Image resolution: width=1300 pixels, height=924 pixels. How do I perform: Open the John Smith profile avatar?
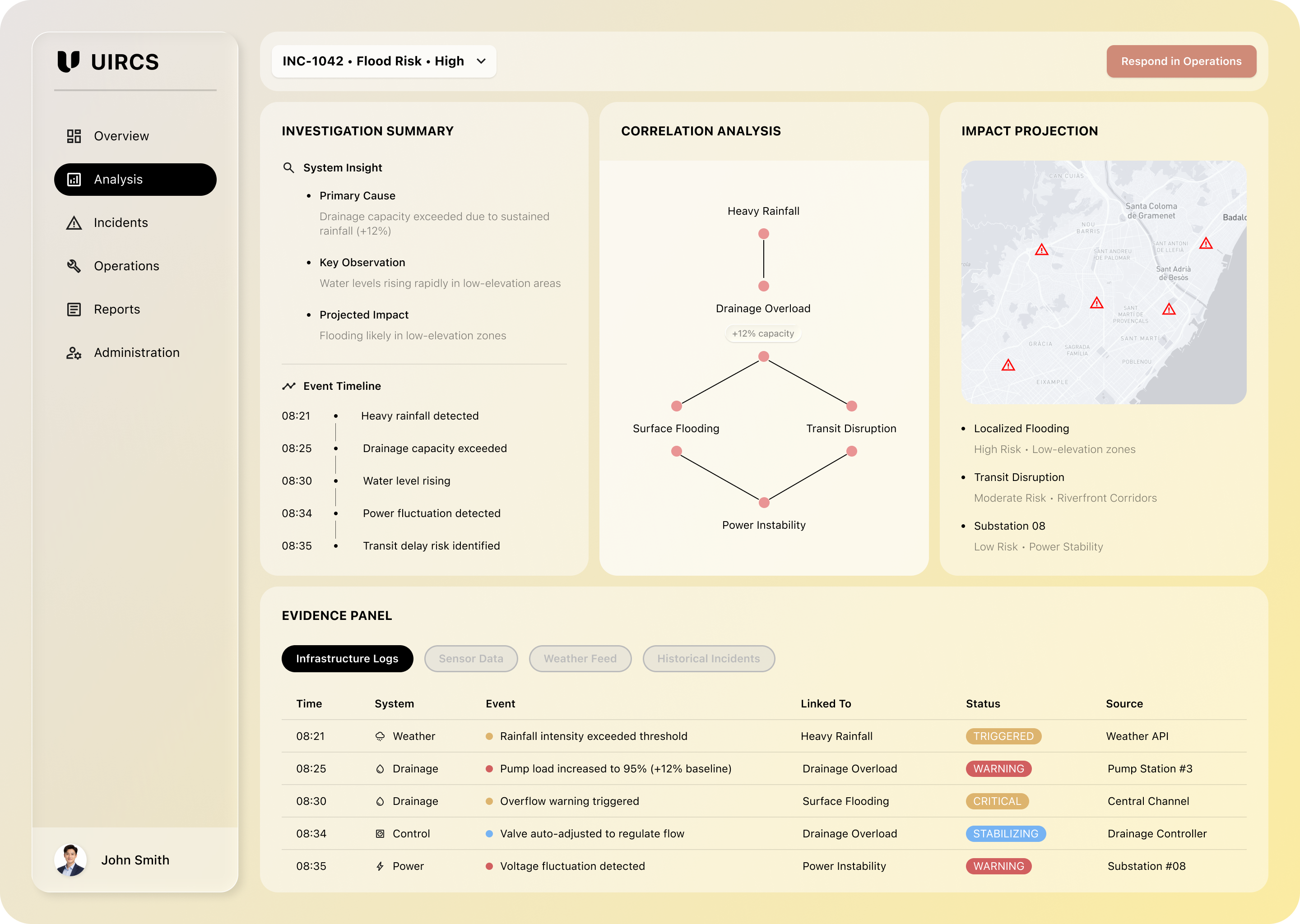[70, 859]
